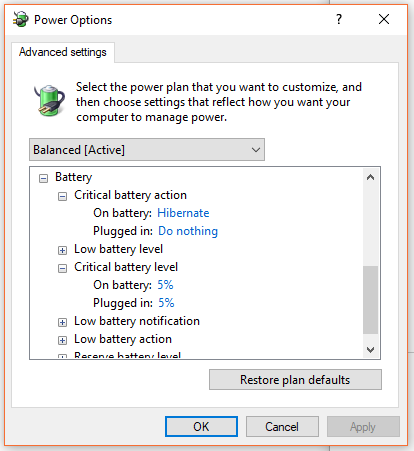Open the question mark help button

(x=339, y=19)
